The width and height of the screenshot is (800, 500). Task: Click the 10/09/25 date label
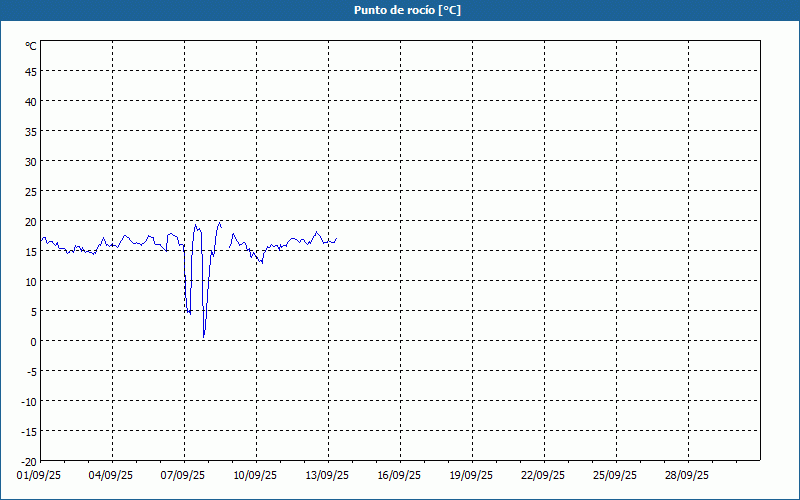[255, 476]
